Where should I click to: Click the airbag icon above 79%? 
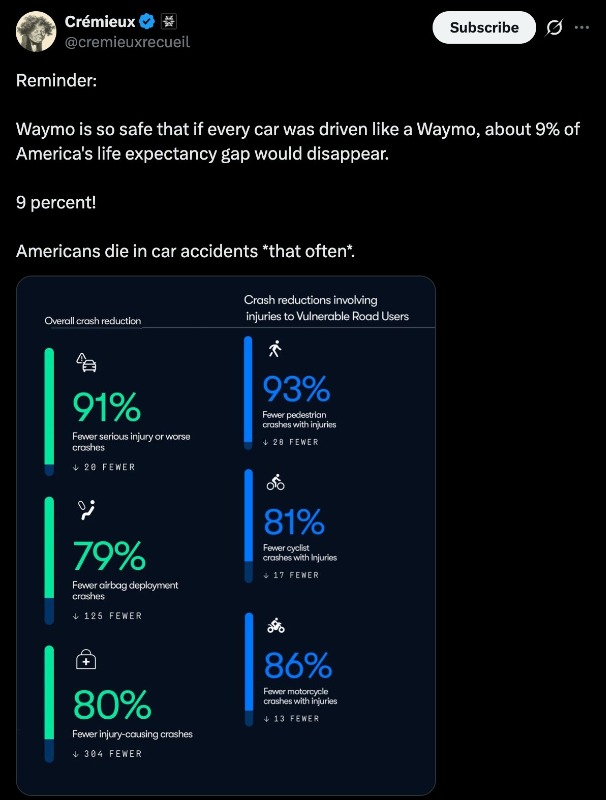(x=87, y=510)
